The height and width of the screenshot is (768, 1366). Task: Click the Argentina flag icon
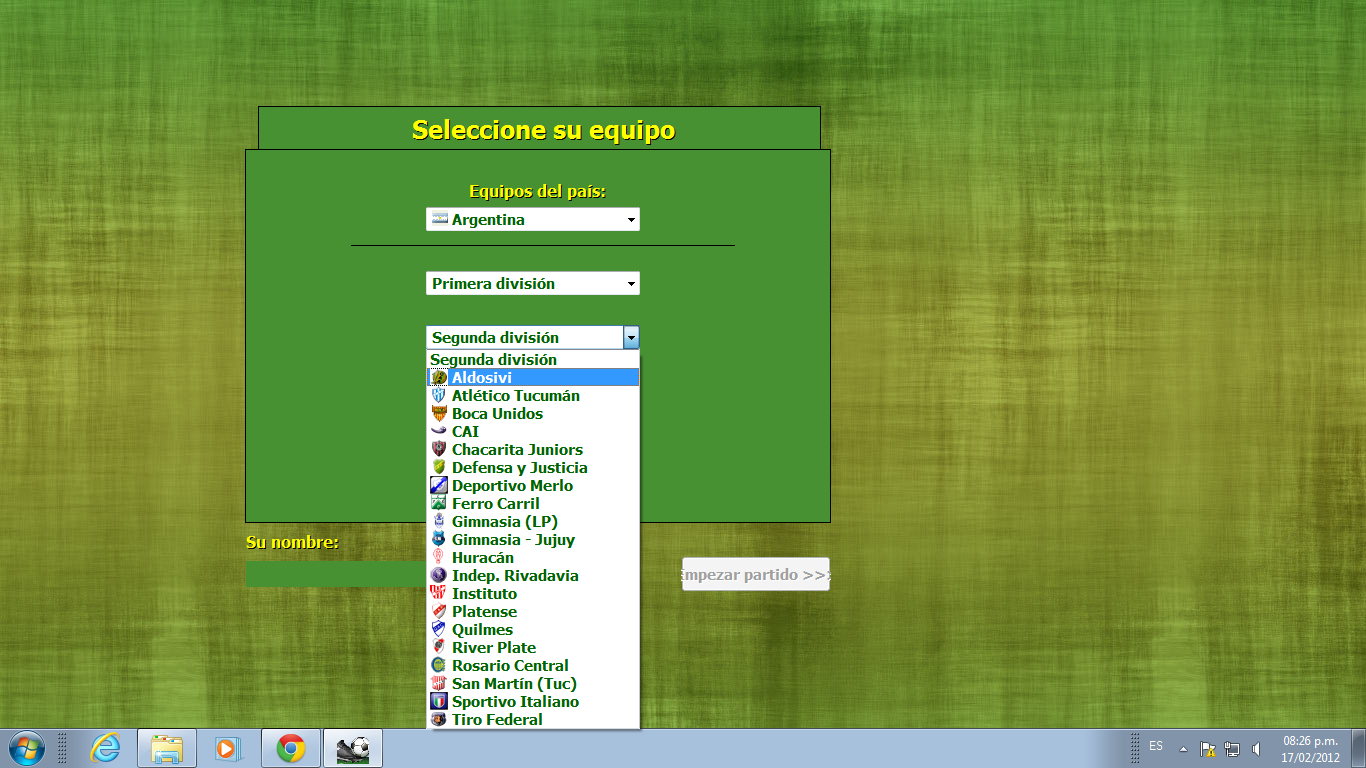tap(440, 219)
